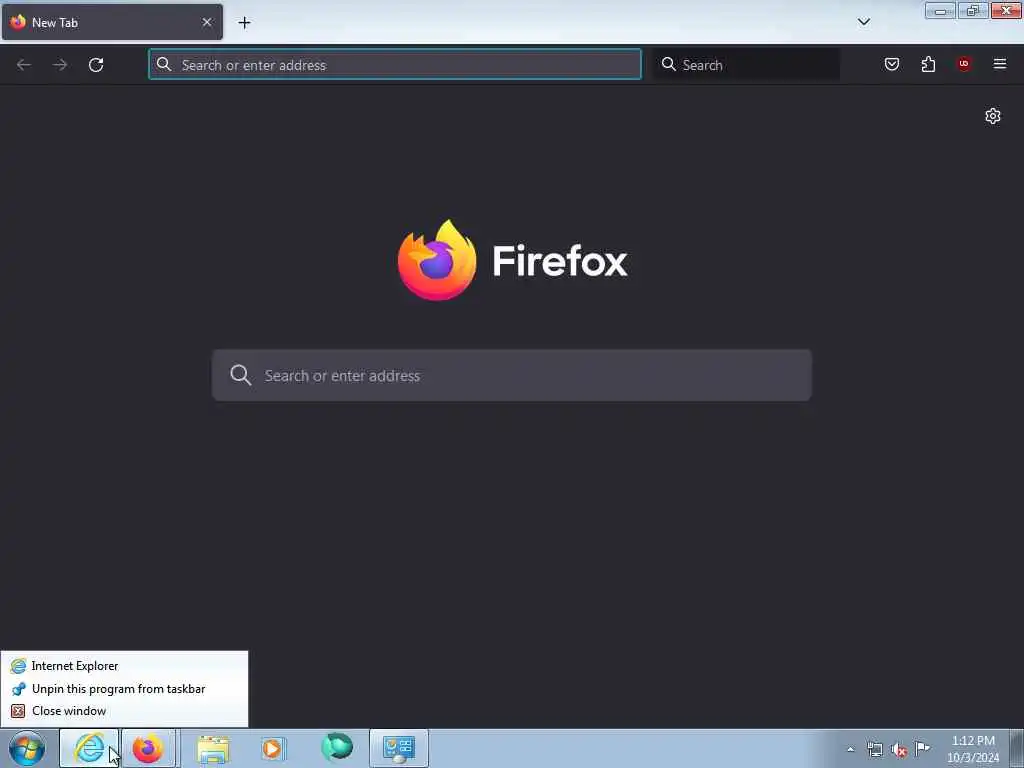
Task: Open the Save to Pocket button
Action: pos(891,64)
